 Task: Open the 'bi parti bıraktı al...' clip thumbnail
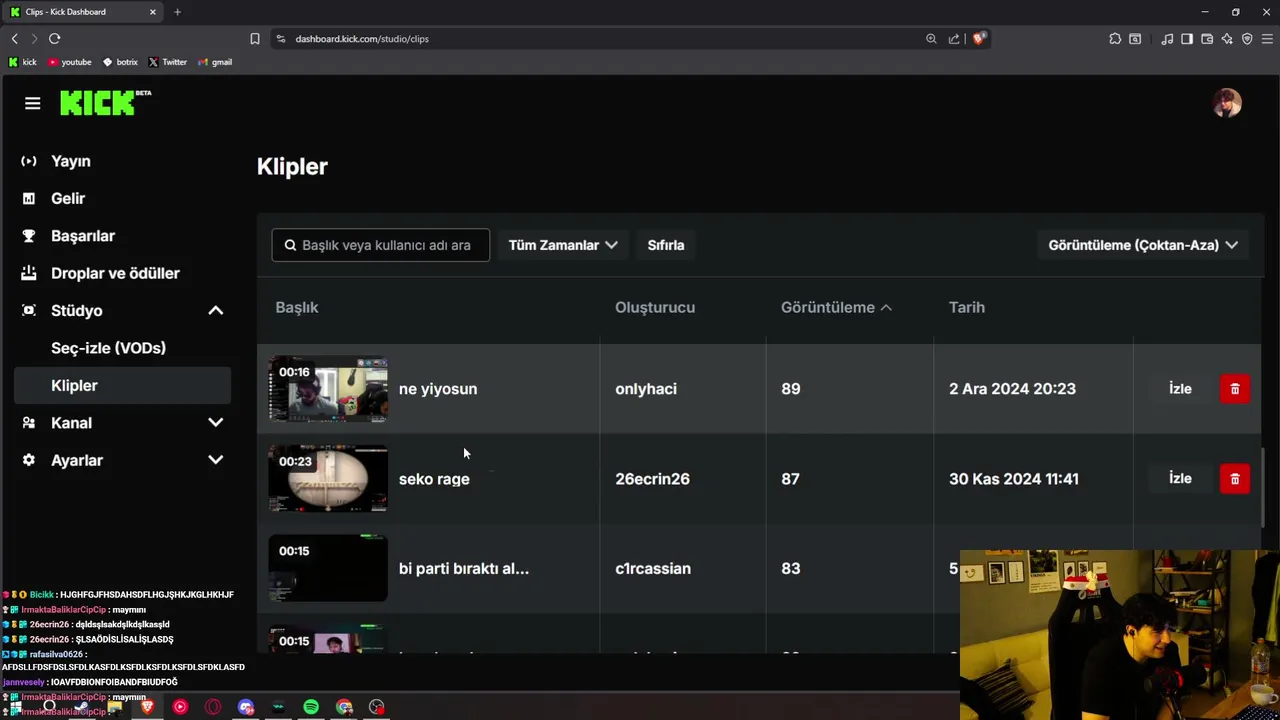(328, 568)
